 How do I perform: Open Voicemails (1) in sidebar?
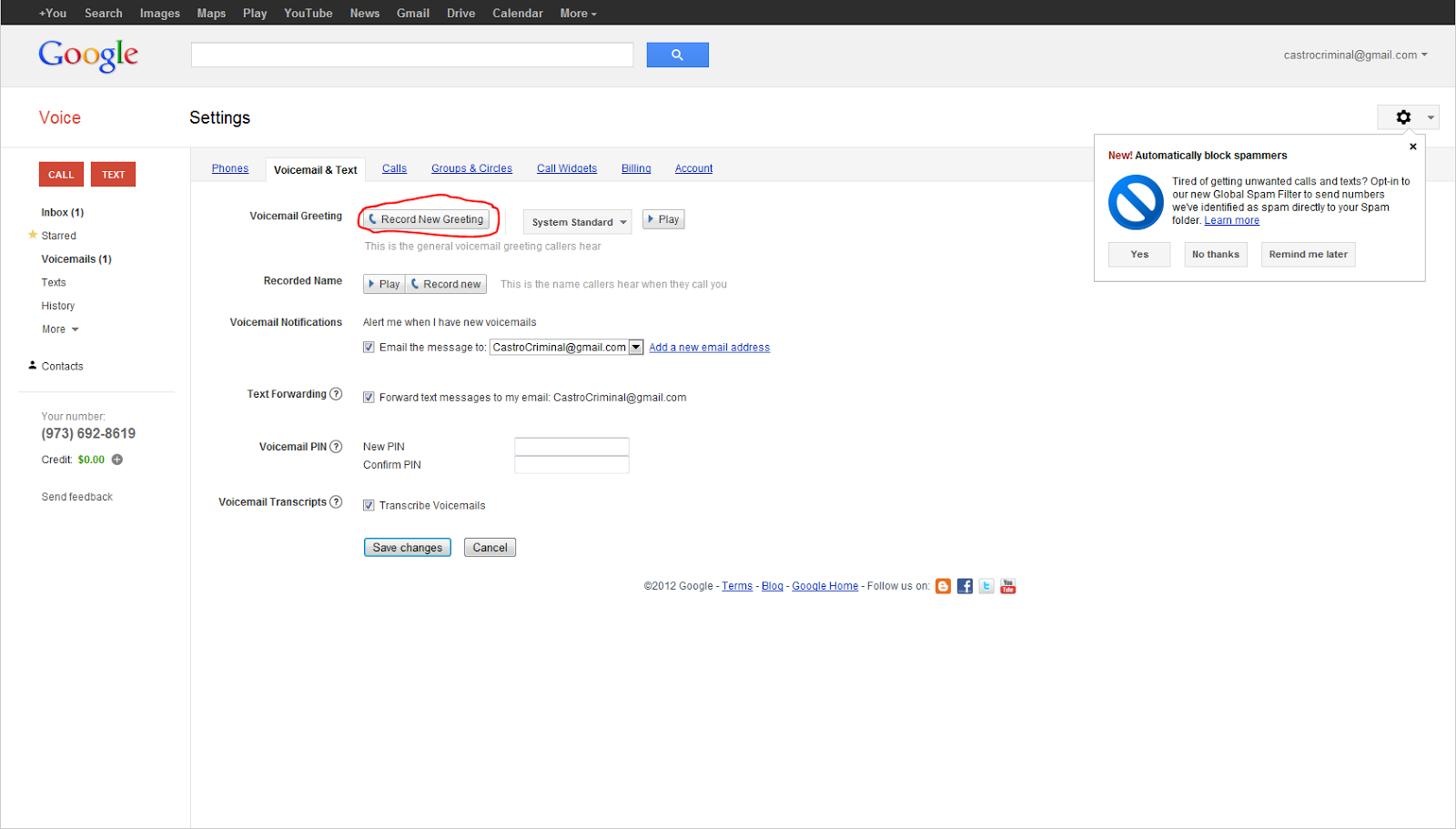[76, 259]
